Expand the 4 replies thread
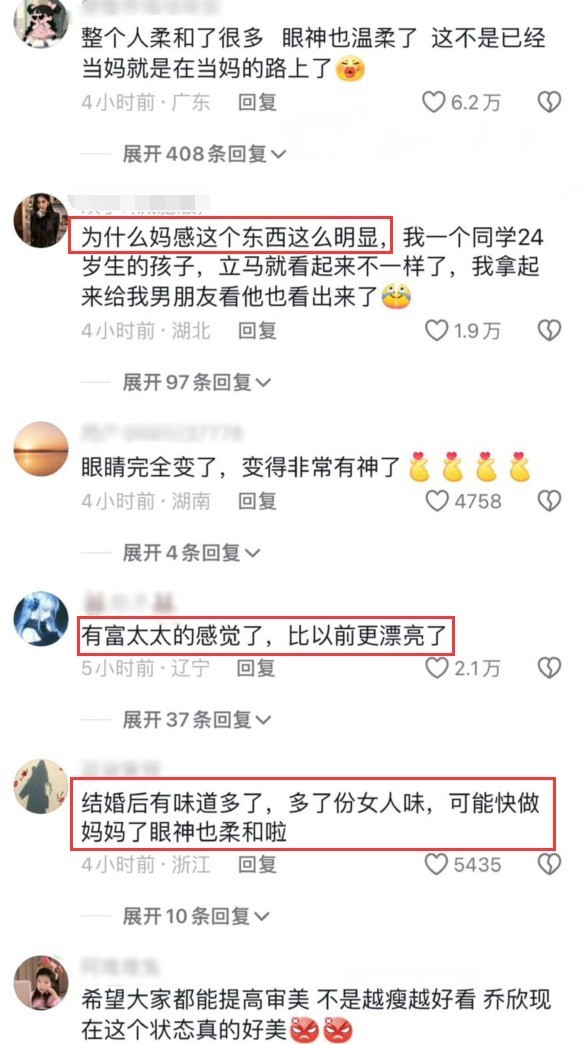The height and width of the screenshot is (1044, 584). click(x=191, y=553)
